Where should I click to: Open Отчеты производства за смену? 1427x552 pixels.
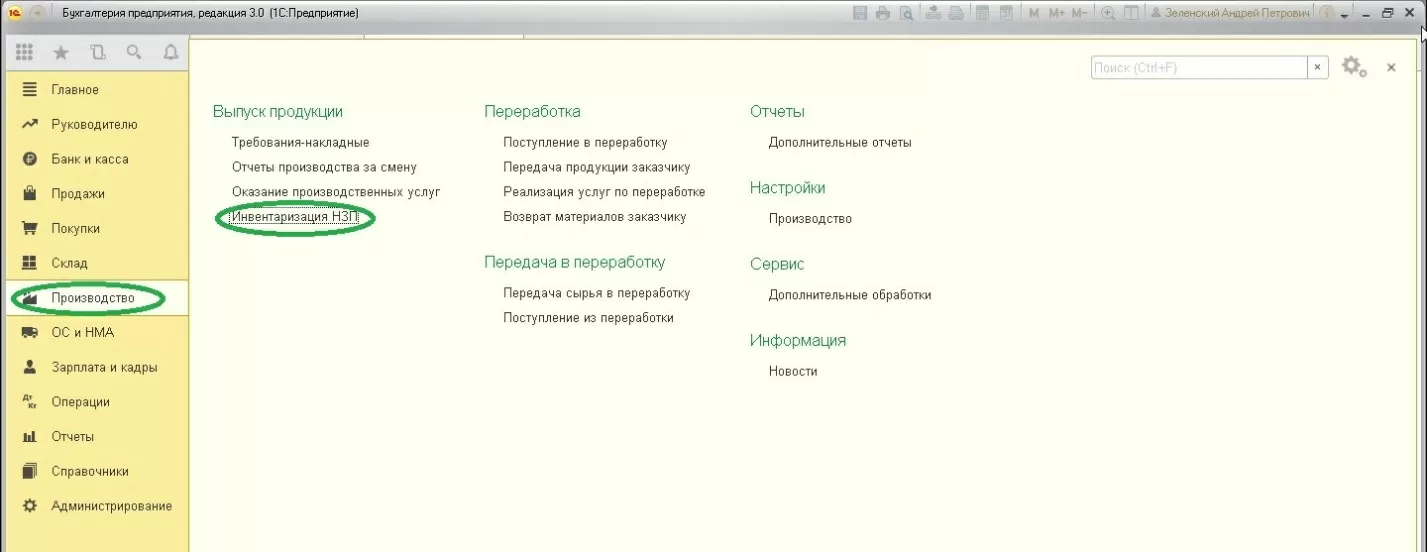click(324, 167)
